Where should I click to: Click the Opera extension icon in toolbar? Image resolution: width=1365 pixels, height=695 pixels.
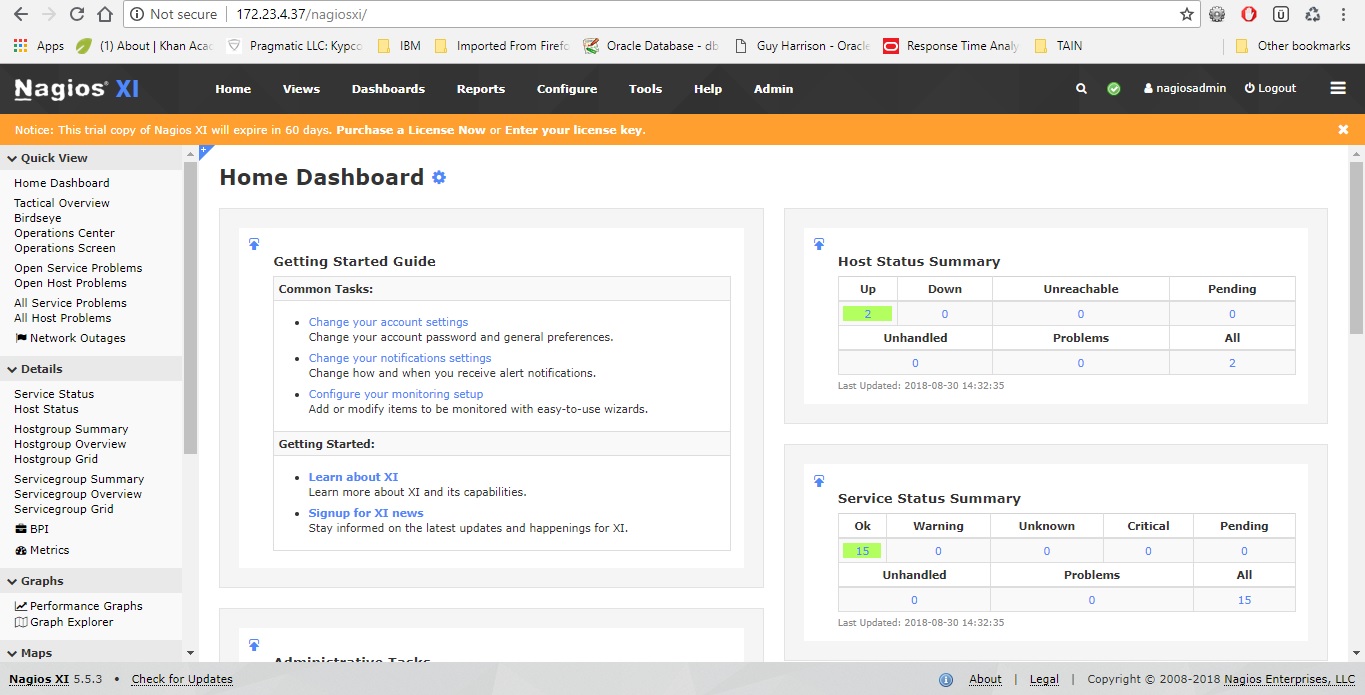[1249, 14]
